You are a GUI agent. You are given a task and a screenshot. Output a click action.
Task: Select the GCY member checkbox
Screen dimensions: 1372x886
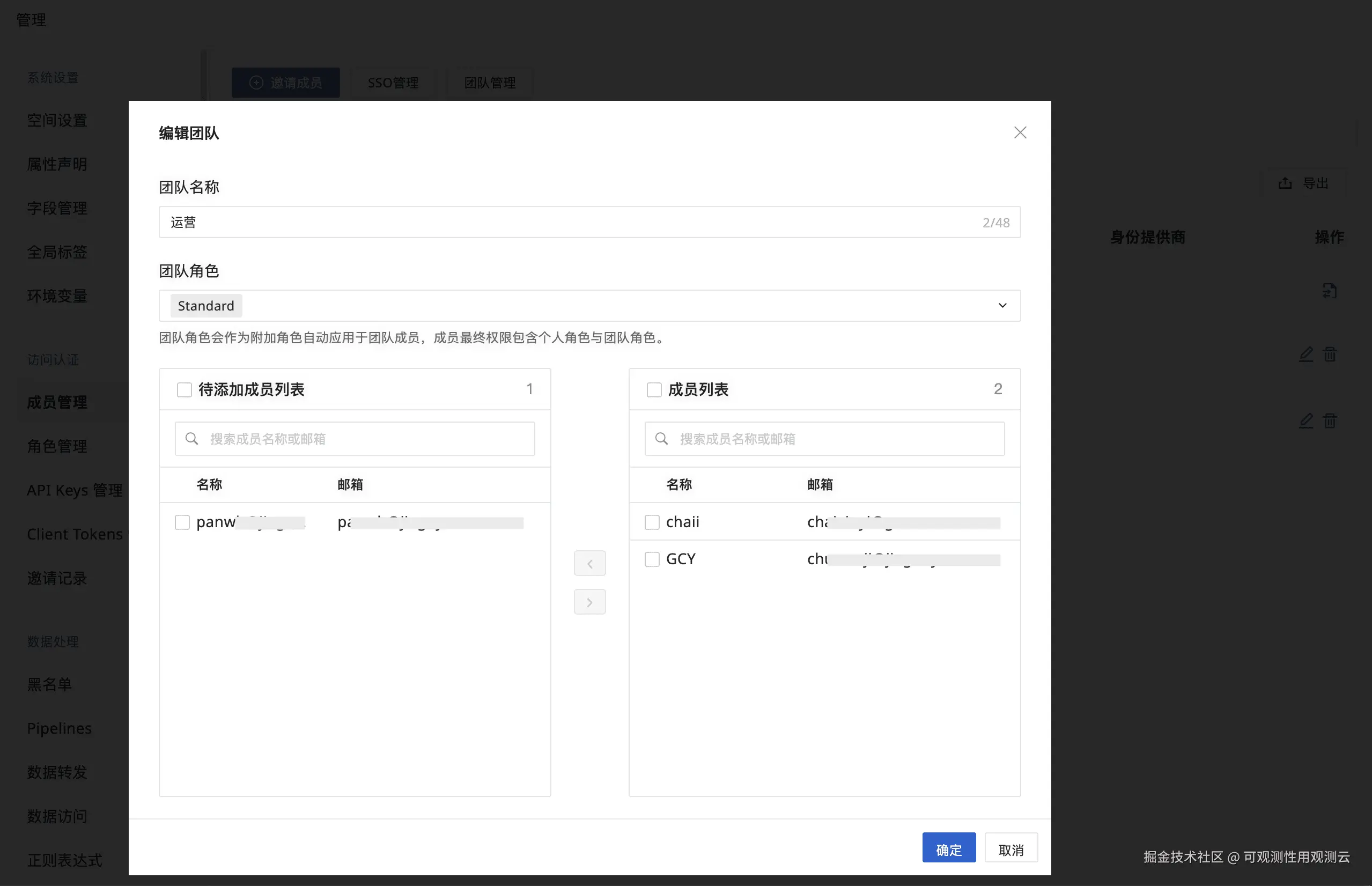(652, 559)
